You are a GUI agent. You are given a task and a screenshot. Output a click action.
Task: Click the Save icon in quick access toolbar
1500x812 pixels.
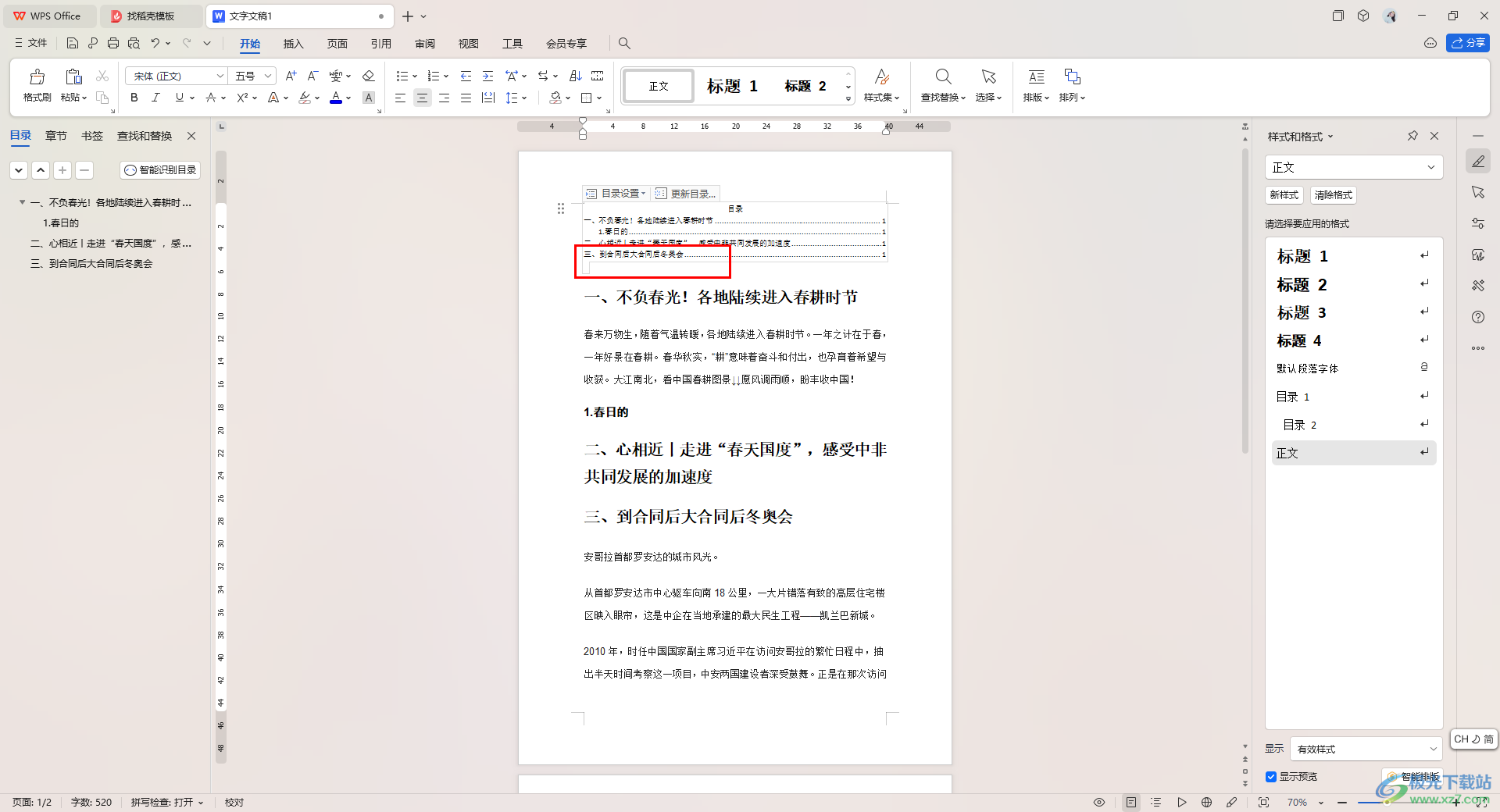coord(73,43)
